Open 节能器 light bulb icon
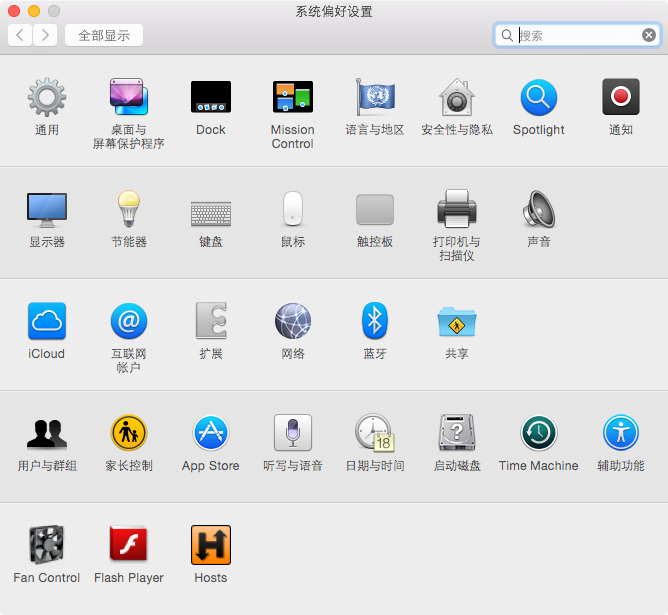This screenshot has width=668, height=615. tap(129, 209)
